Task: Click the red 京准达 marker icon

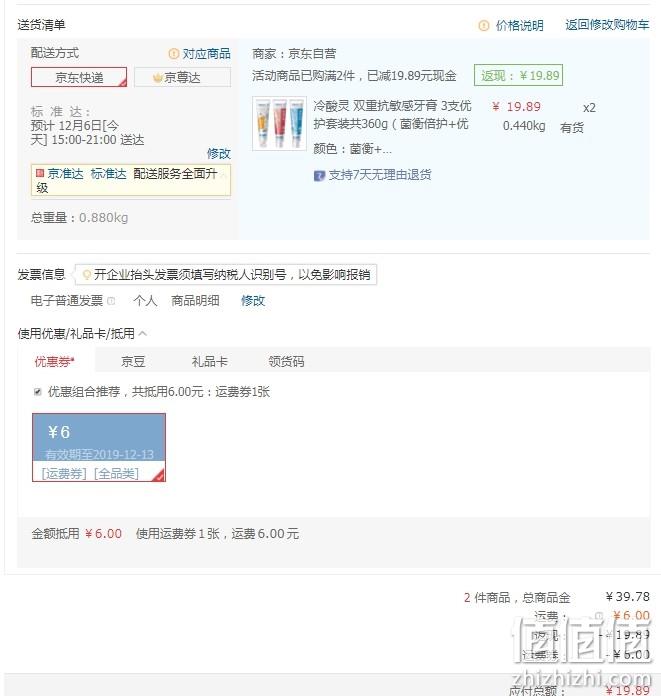Action: pos(40,173)
